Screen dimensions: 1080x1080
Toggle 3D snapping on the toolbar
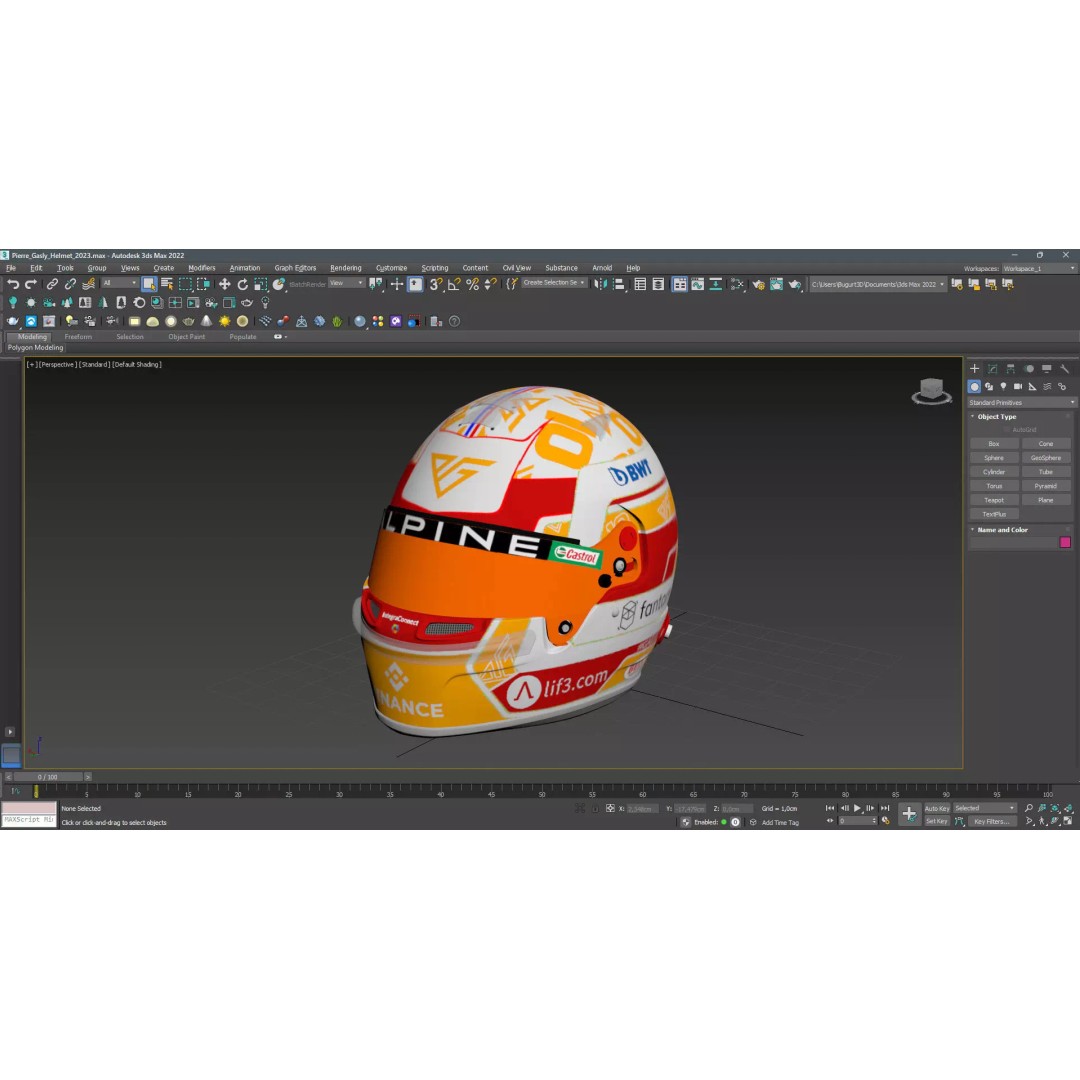point(436,285)
